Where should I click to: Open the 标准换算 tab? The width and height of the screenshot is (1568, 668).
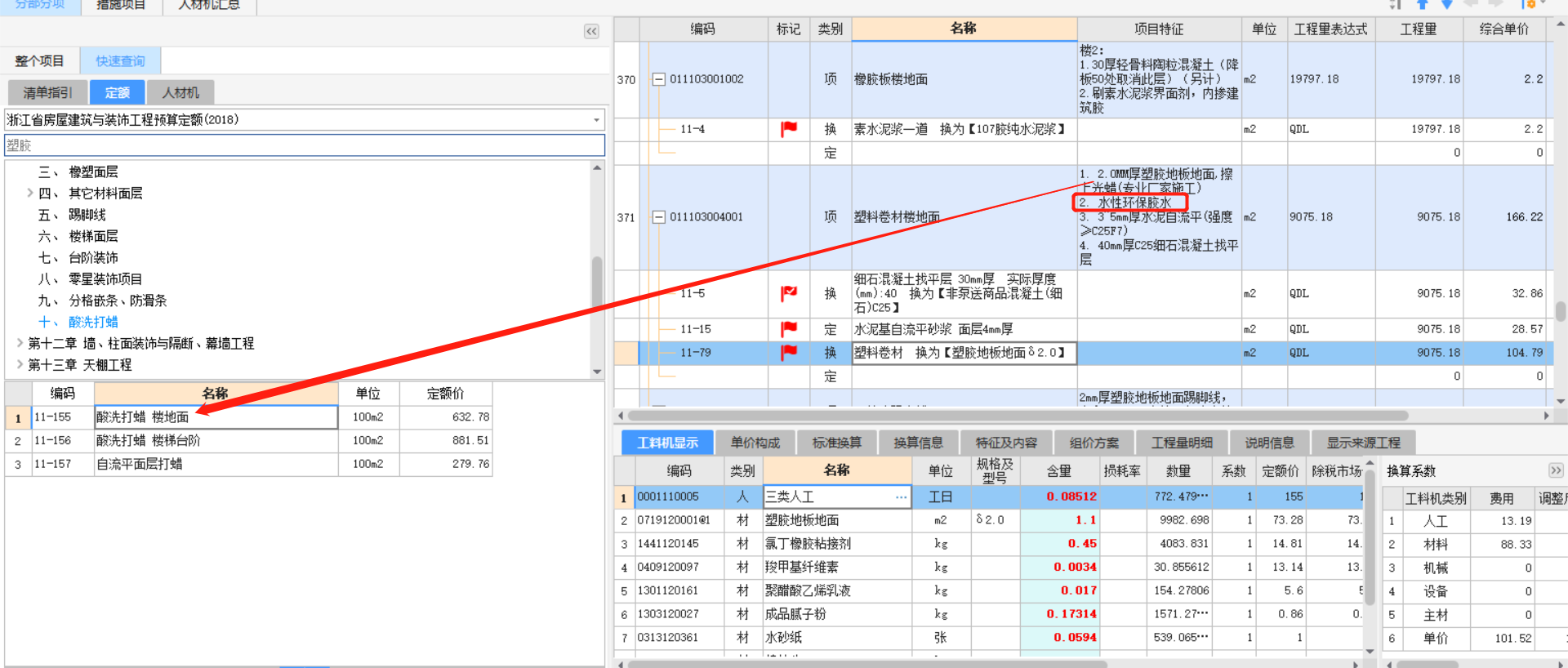[x=837, y=443]
